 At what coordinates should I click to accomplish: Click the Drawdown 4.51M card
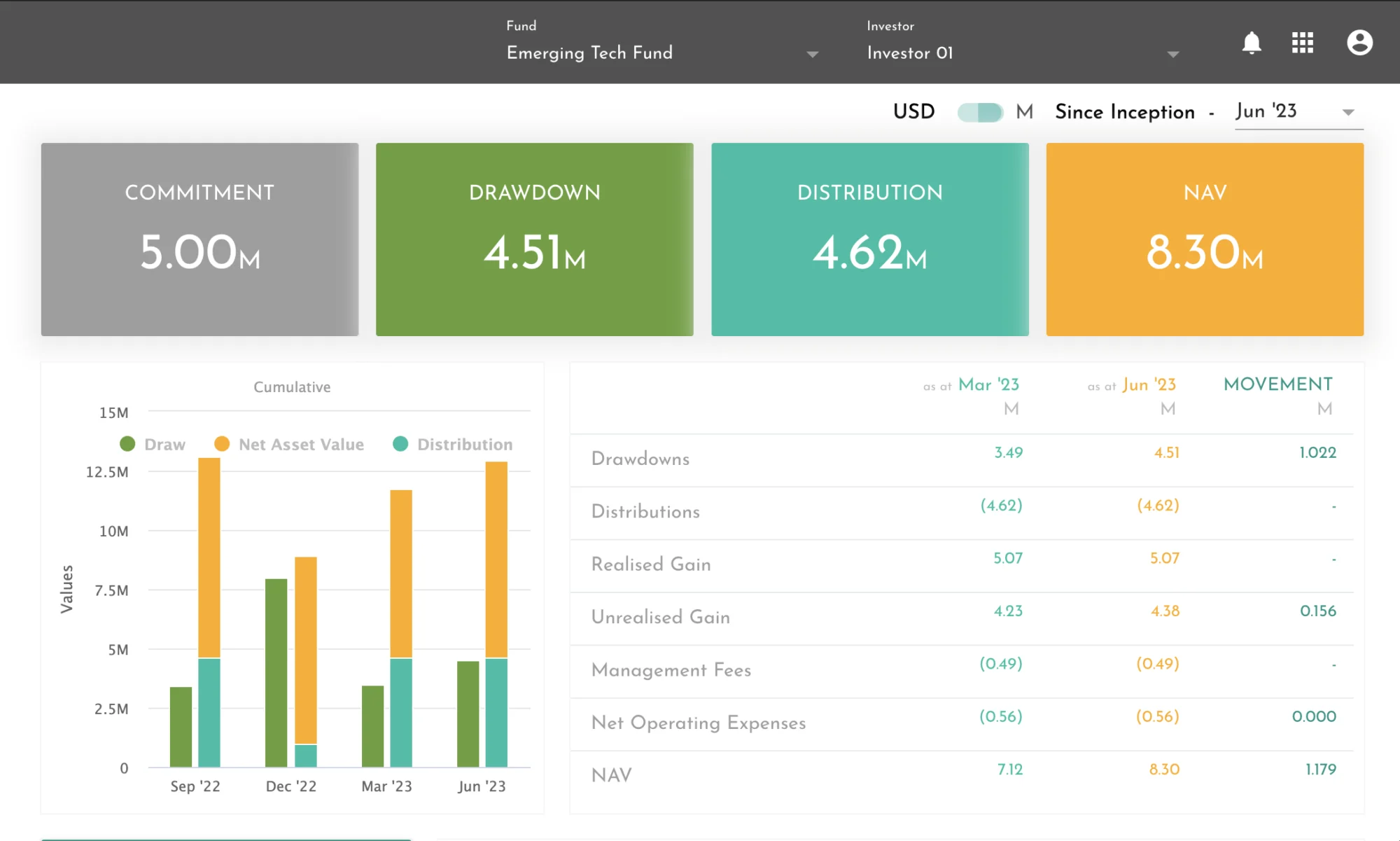point(535,239)
